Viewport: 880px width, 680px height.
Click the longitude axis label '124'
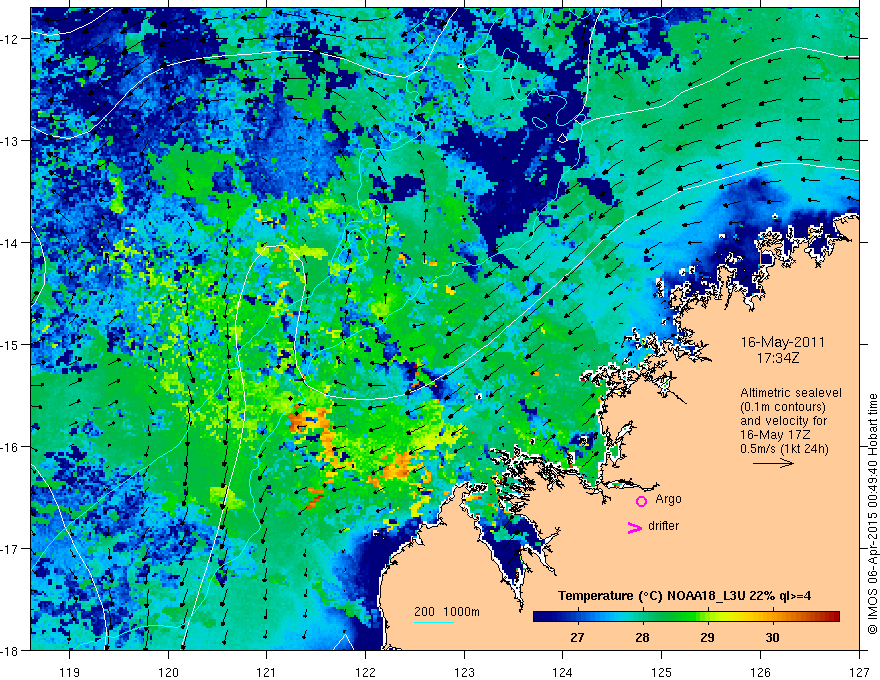click(x=563, y=672)
